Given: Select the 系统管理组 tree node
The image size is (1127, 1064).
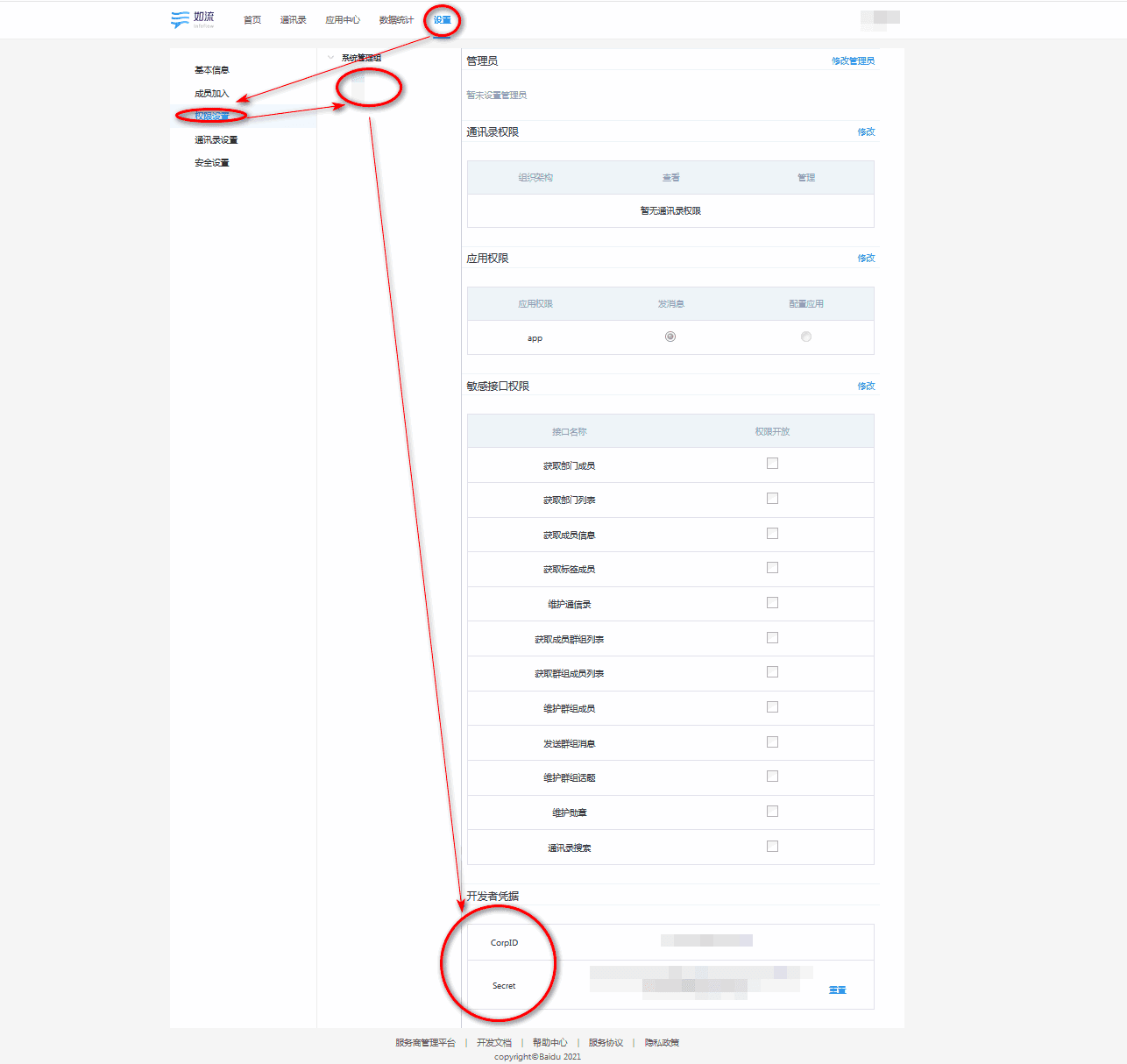Looking at the screenshot, I should (x=361, y=58).
